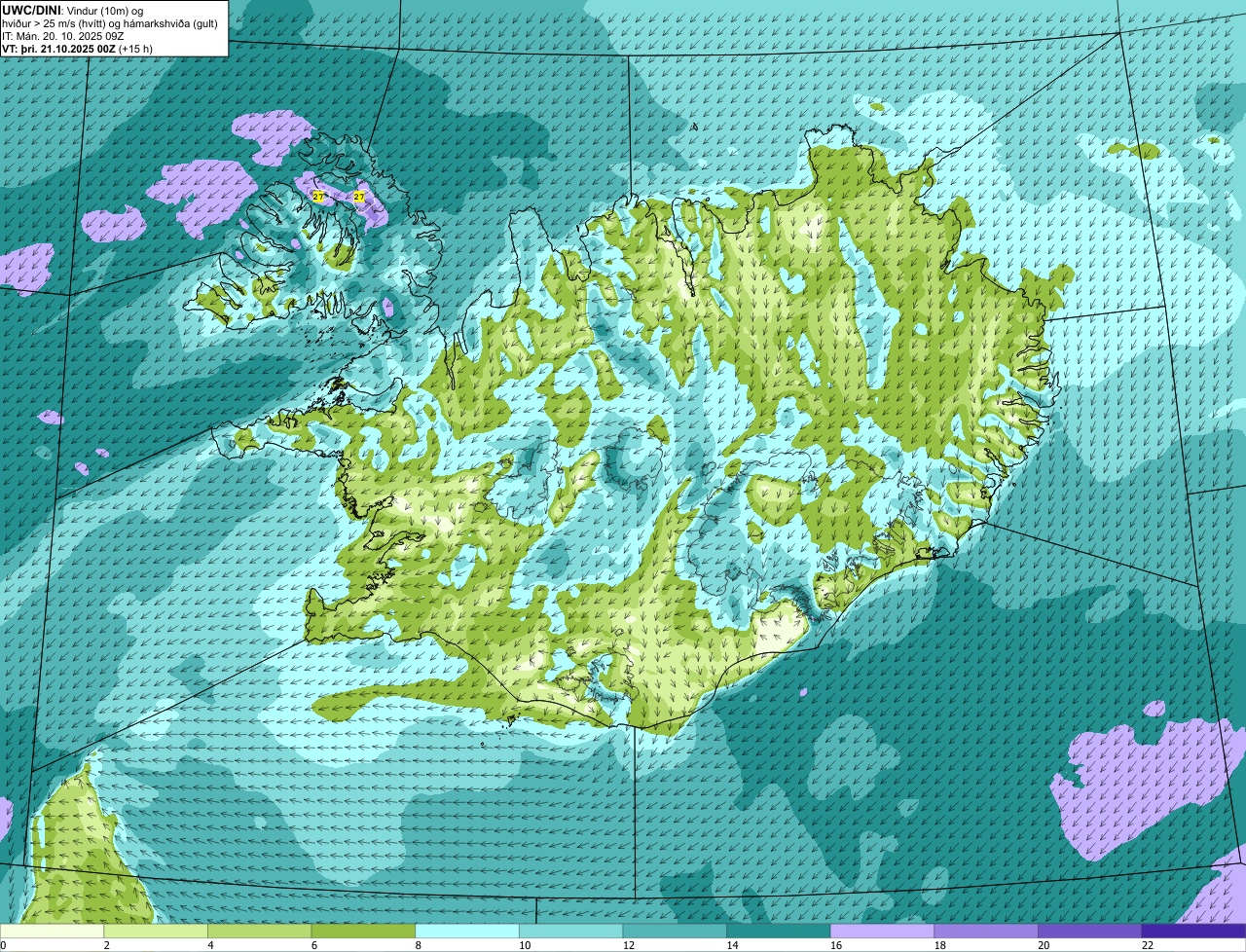This screenshot has height=952, width=1246.
Task: Click the eastern yellow "27" gust marker
Action: pyautogui.click(x=359, y=197)
